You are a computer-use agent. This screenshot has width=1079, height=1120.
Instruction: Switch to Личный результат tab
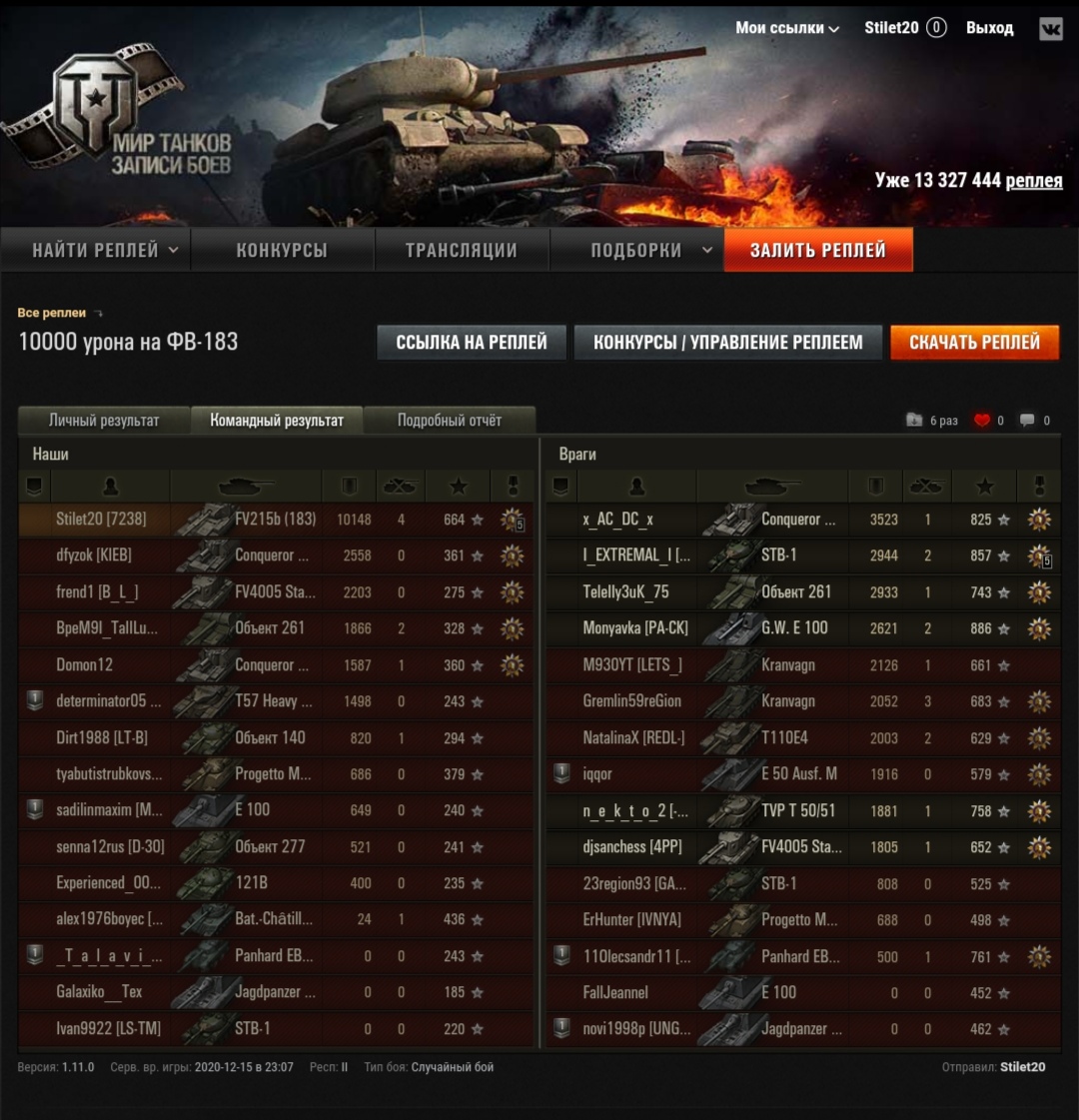point(104,420)
